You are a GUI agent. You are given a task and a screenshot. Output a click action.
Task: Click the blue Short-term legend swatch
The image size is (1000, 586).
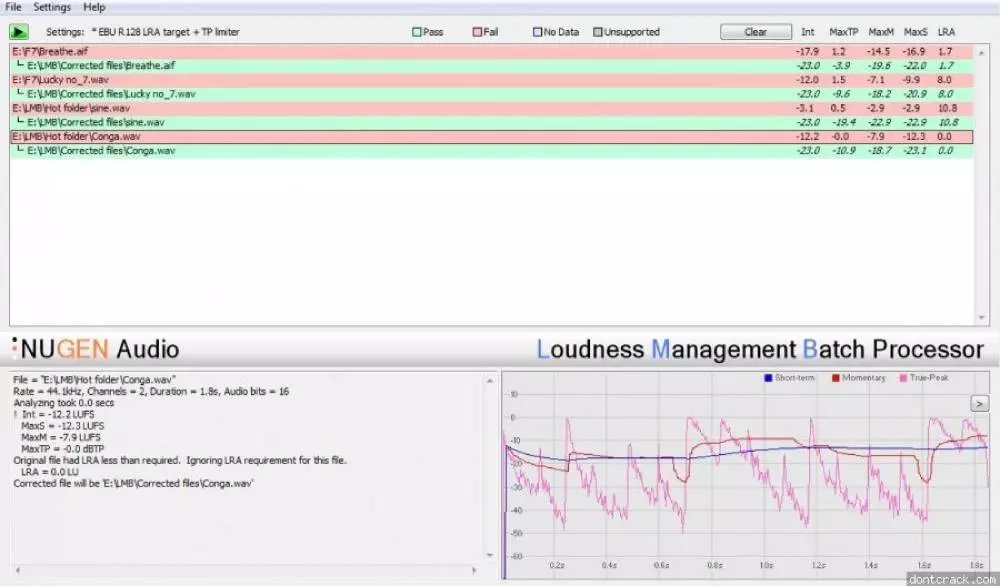768,378
